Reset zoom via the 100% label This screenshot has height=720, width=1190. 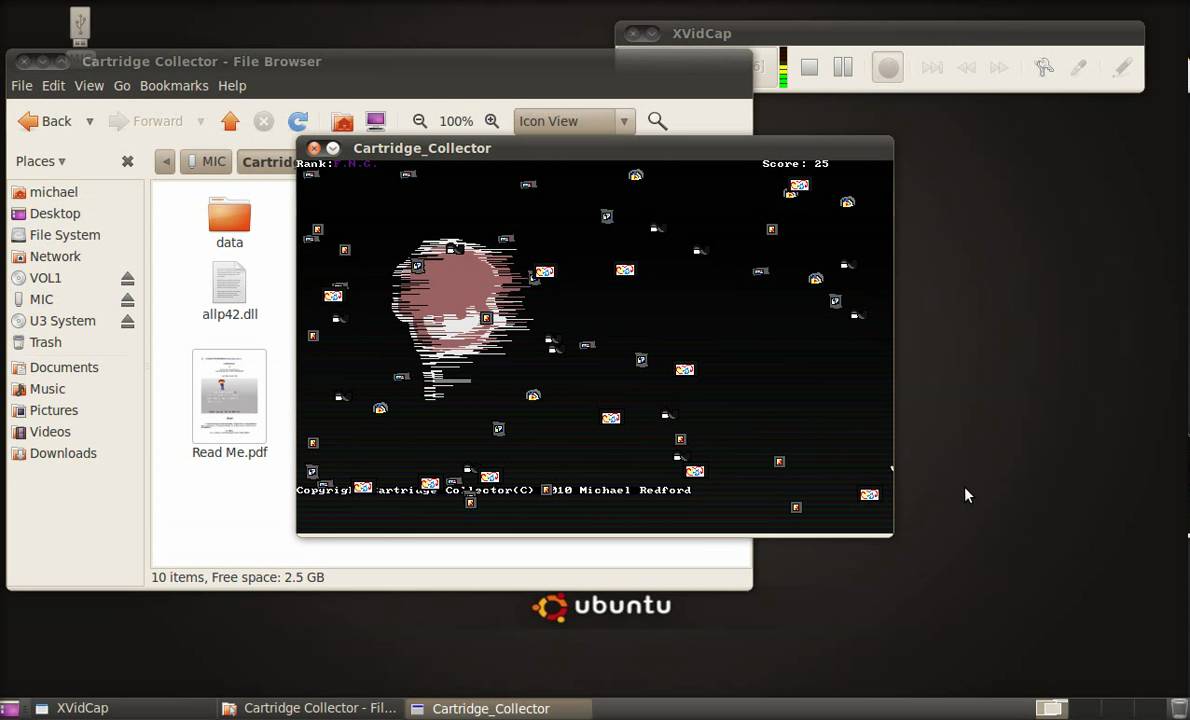(x=456, y=121)
